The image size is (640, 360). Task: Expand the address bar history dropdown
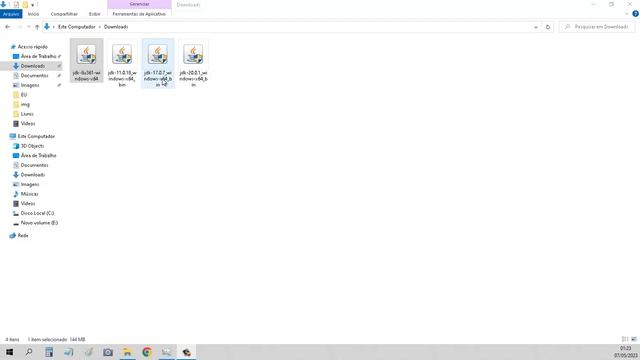[x=536, y=27]
